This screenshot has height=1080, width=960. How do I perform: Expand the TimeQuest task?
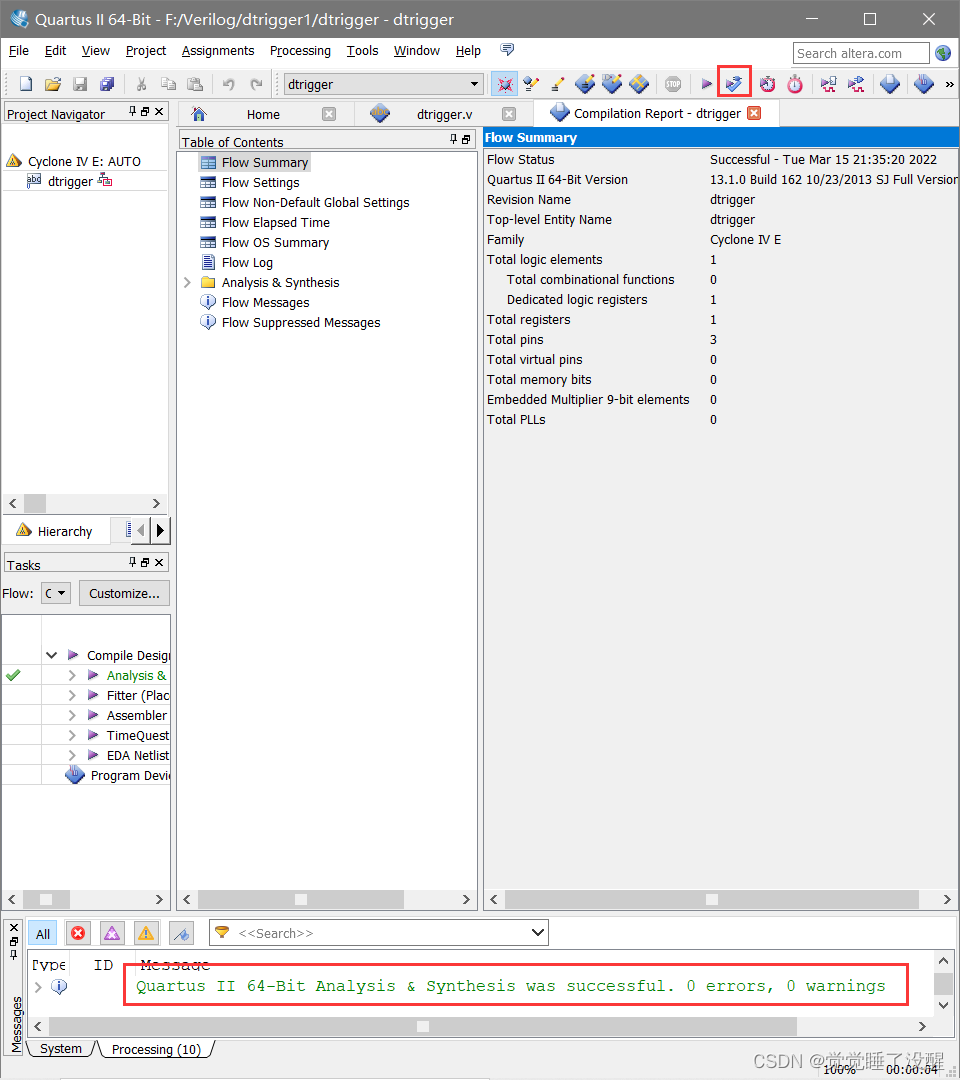72,735
